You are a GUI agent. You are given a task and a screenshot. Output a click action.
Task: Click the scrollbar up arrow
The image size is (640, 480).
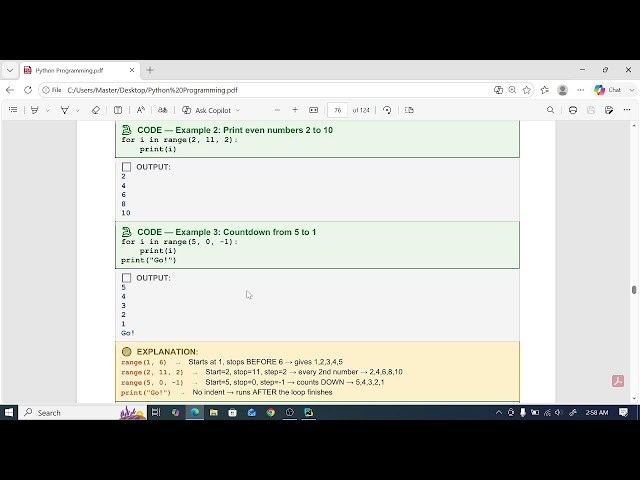pos(634,125)
